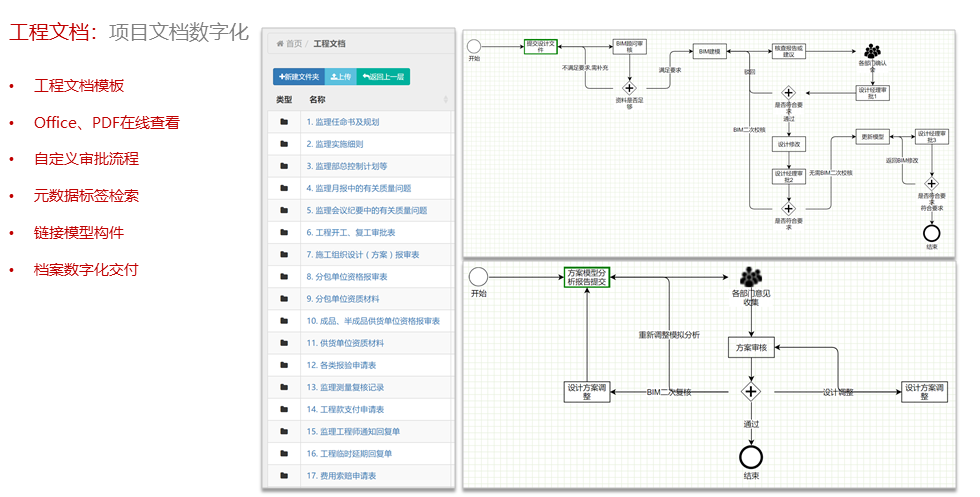Viewport: 980px width, 497px height.
Task: Select the gateway diamond below 设计经理审批3
Action: [x=931, y=184]
